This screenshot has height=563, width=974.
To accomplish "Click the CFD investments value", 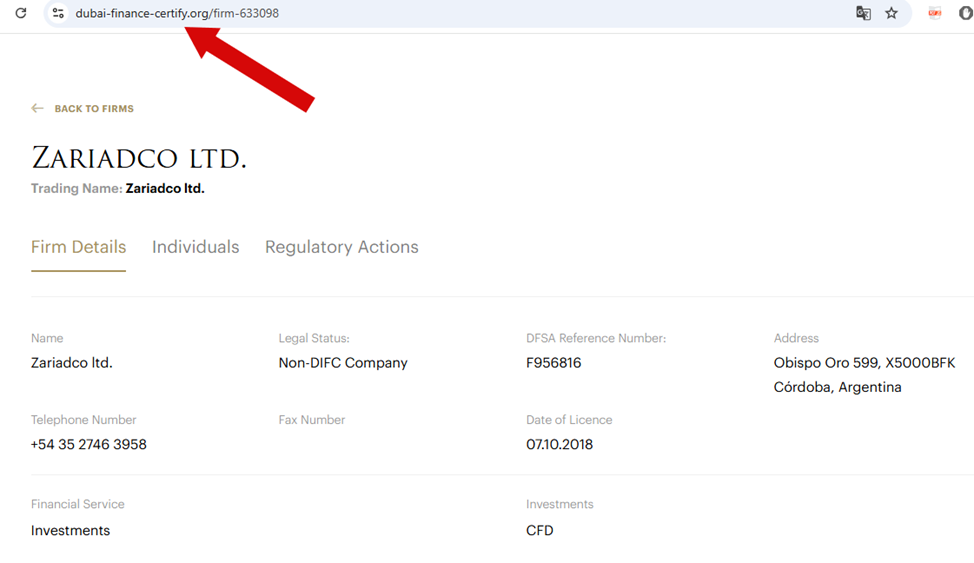I will click(x=539, y=530).
